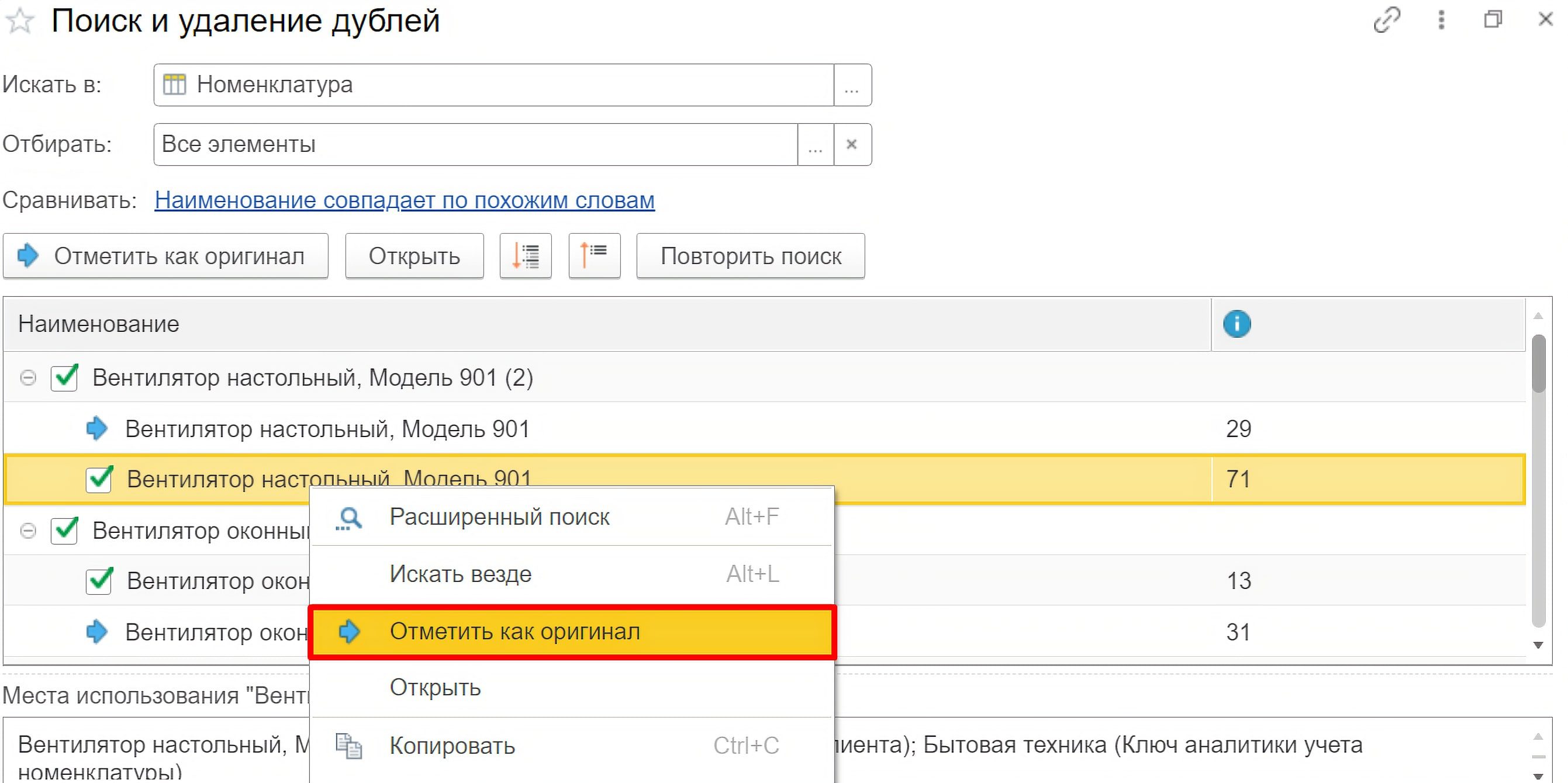
Task: Toggle the checkbox on the highlighted row with 71
Action: point(99,479)
